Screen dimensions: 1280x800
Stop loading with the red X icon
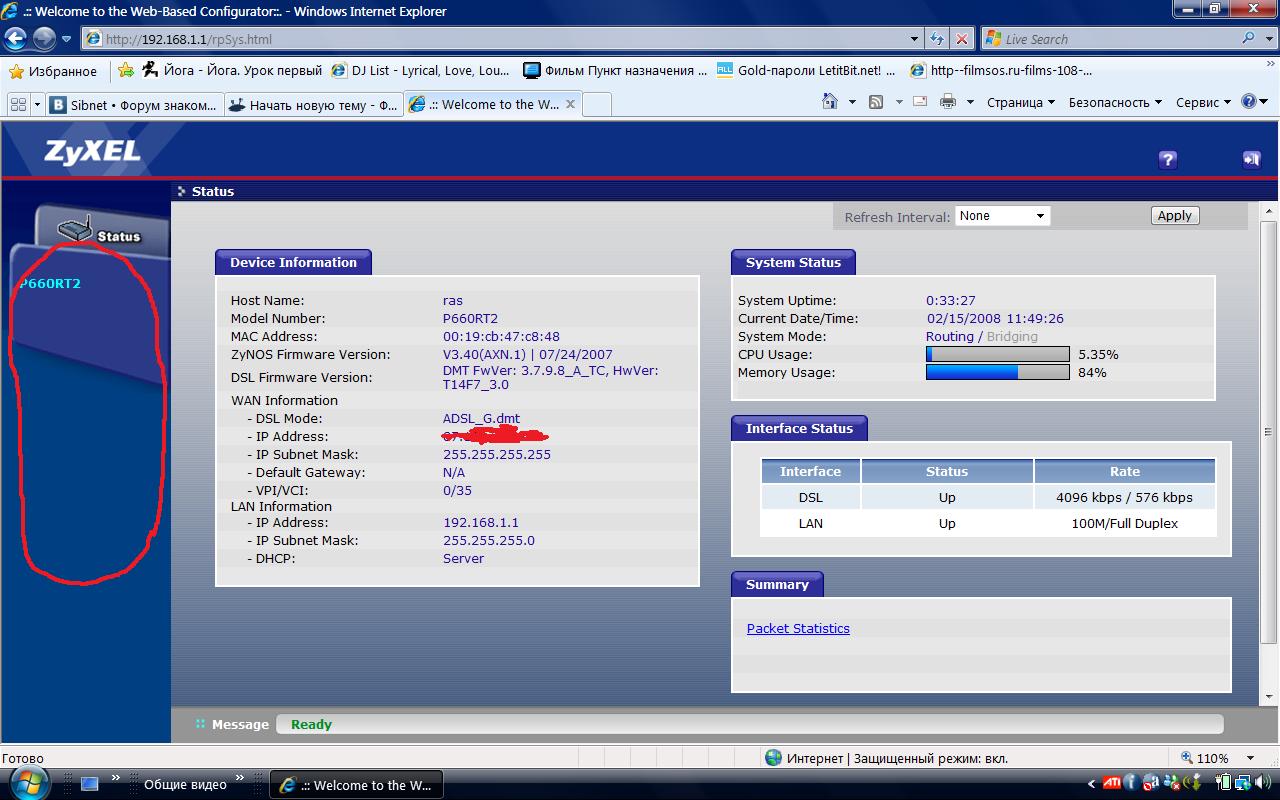961,39
